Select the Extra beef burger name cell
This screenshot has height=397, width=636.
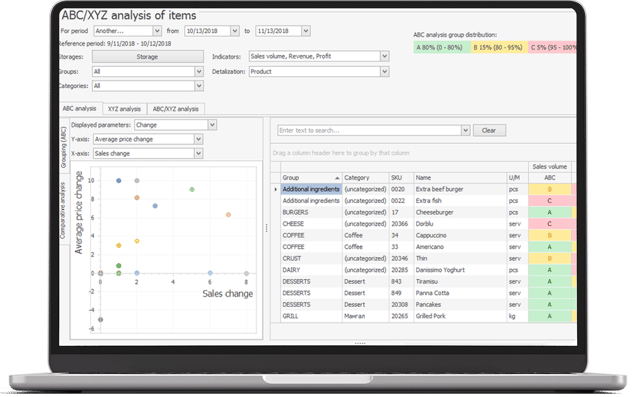tap(460, 189)
